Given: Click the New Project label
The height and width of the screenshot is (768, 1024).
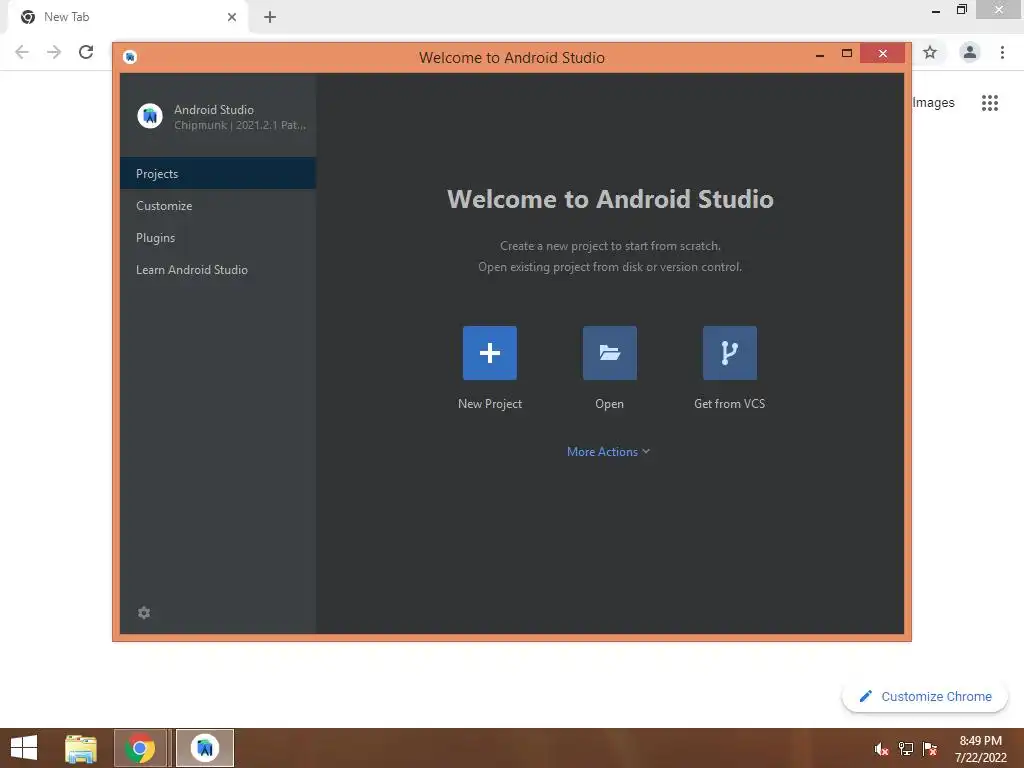Looking at the screenshot, I should 490,404.
